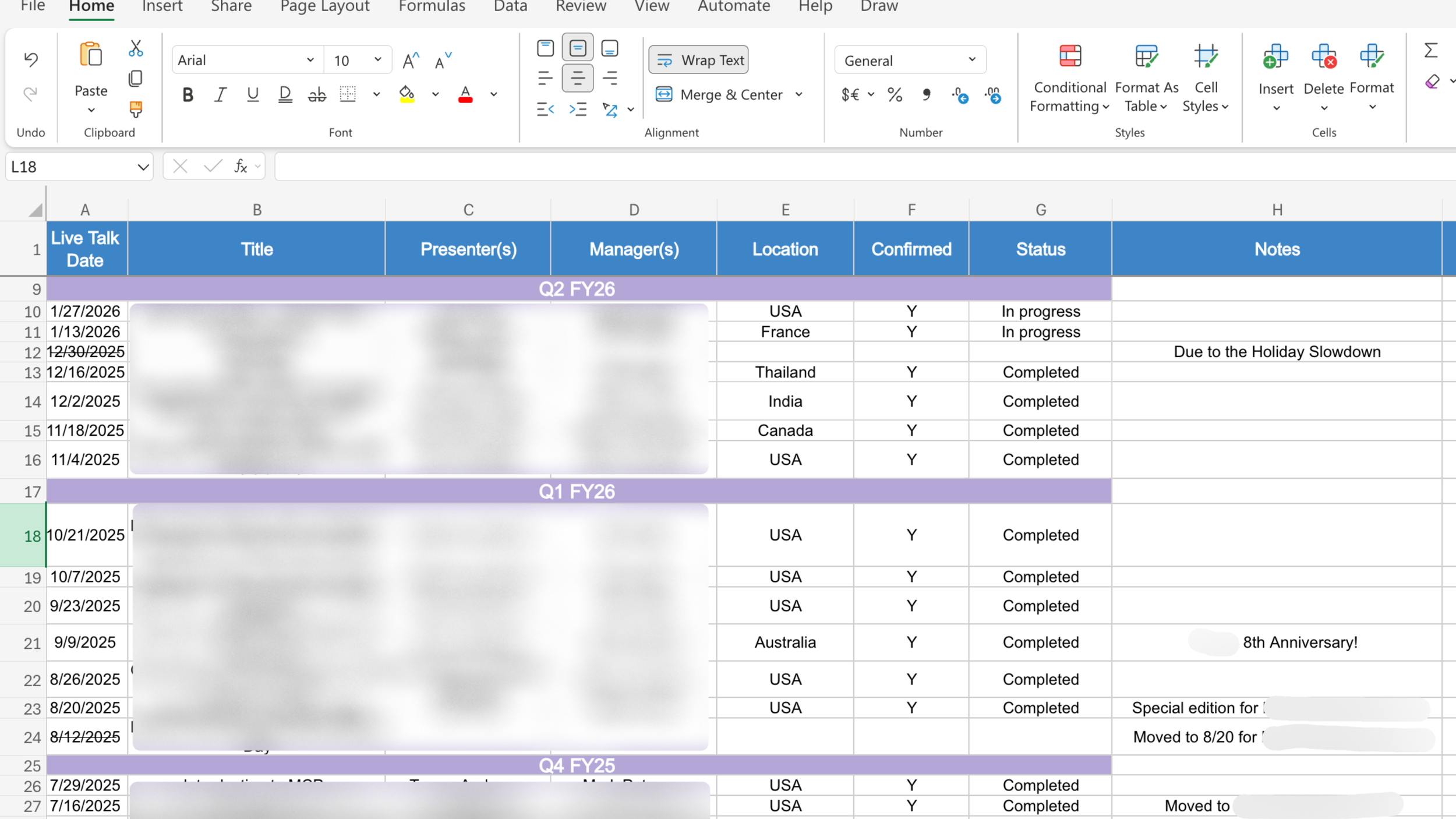Switch to the Formulas tab
Viewport: 1456px width, 819px height.
coord(432,7)
